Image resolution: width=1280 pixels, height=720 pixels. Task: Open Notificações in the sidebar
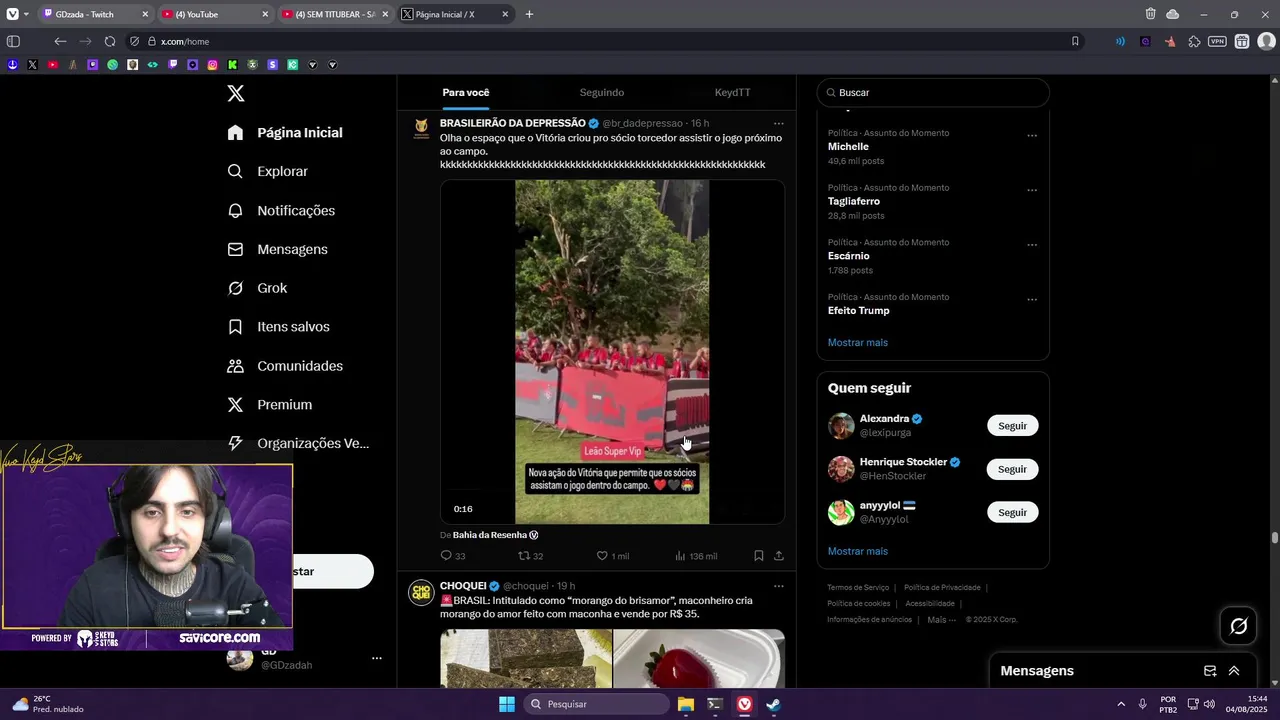pyautogui.click(x=281, y=210)
